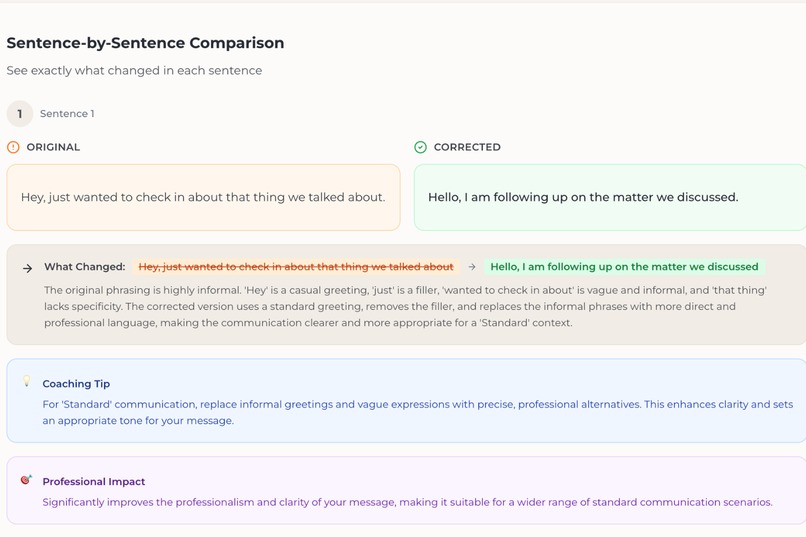Screen dimensions: 806x537
Task: Click the struck-through original phrase chip
Action: (296, 267)
